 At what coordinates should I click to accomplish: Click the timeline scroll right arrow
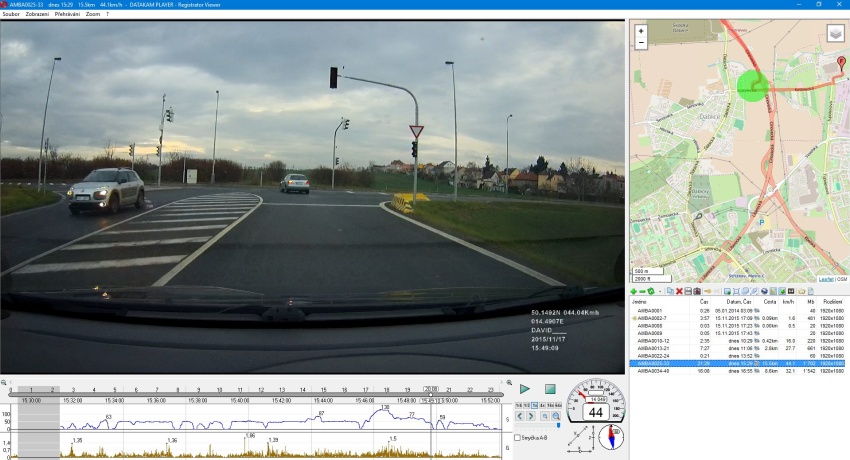(501, 383)
